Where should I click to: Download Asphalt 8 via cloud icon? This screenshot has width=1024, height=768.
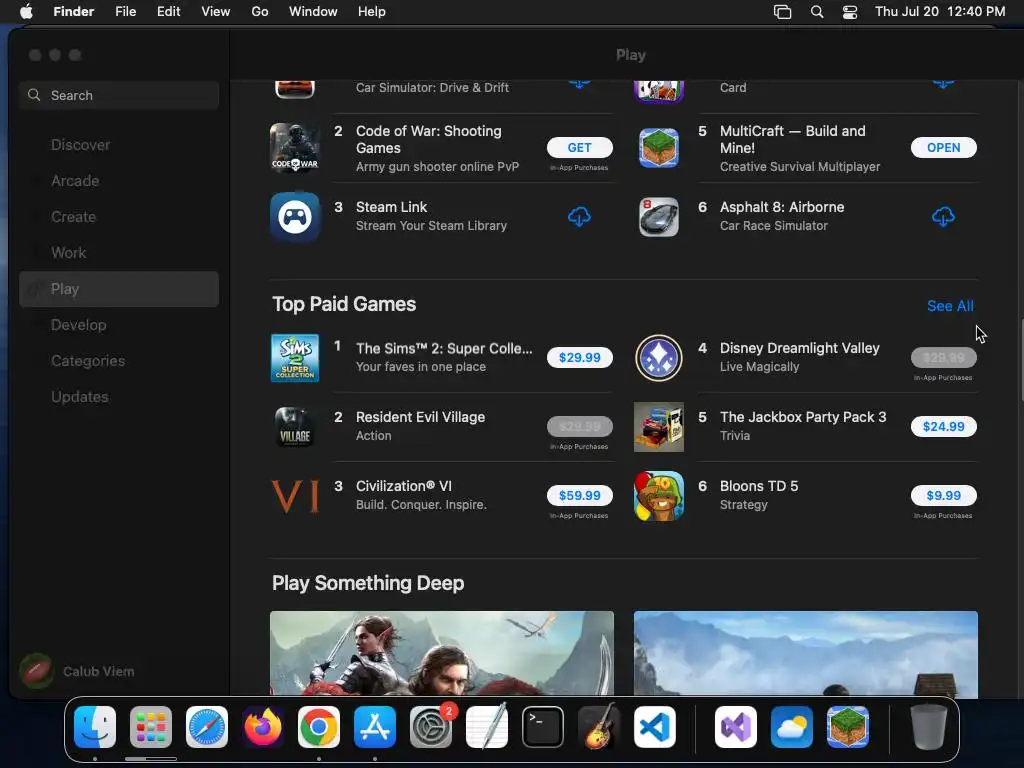(x=942, y=217)
